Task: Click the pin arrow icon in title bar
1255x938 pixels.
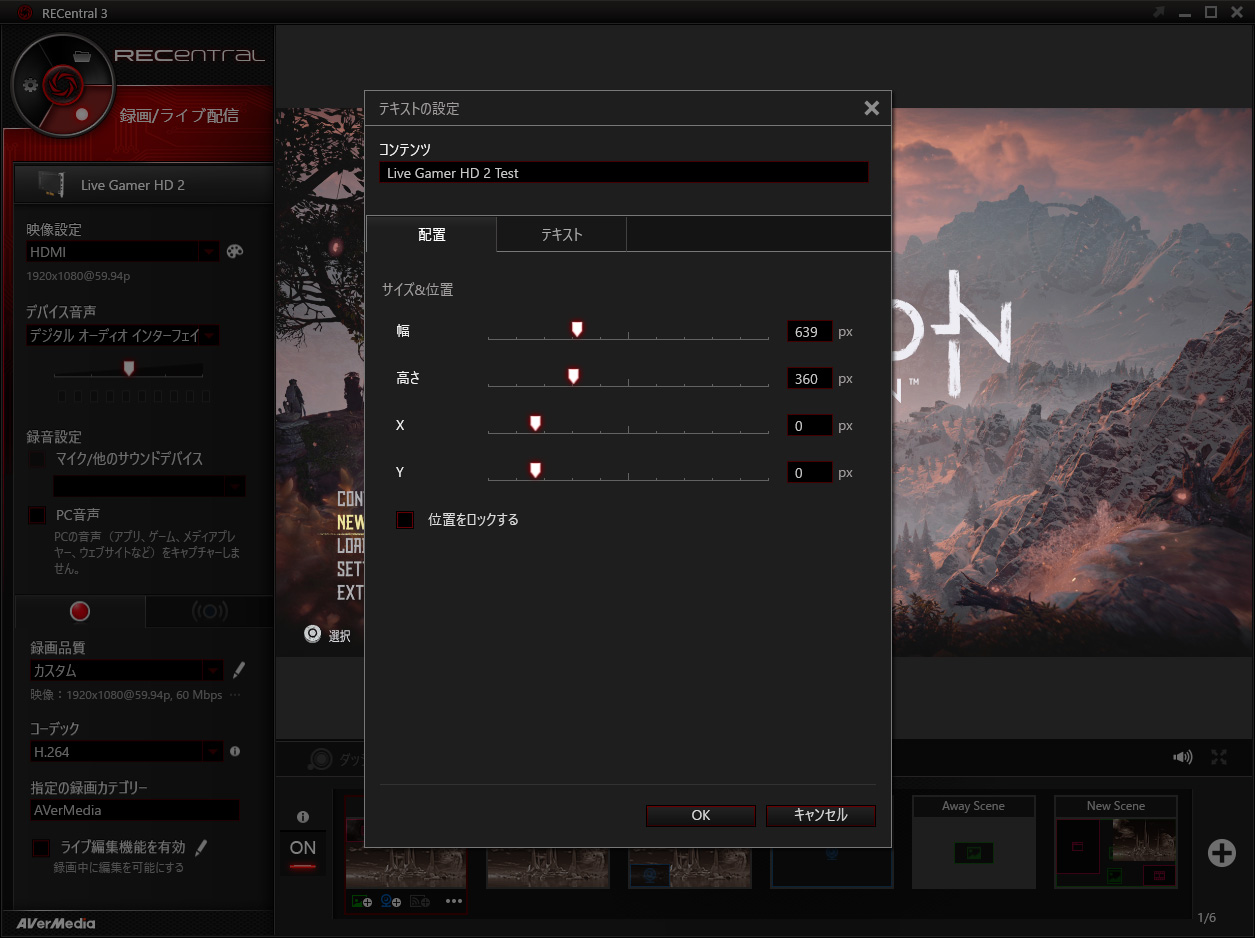Action: point(1159,12)
